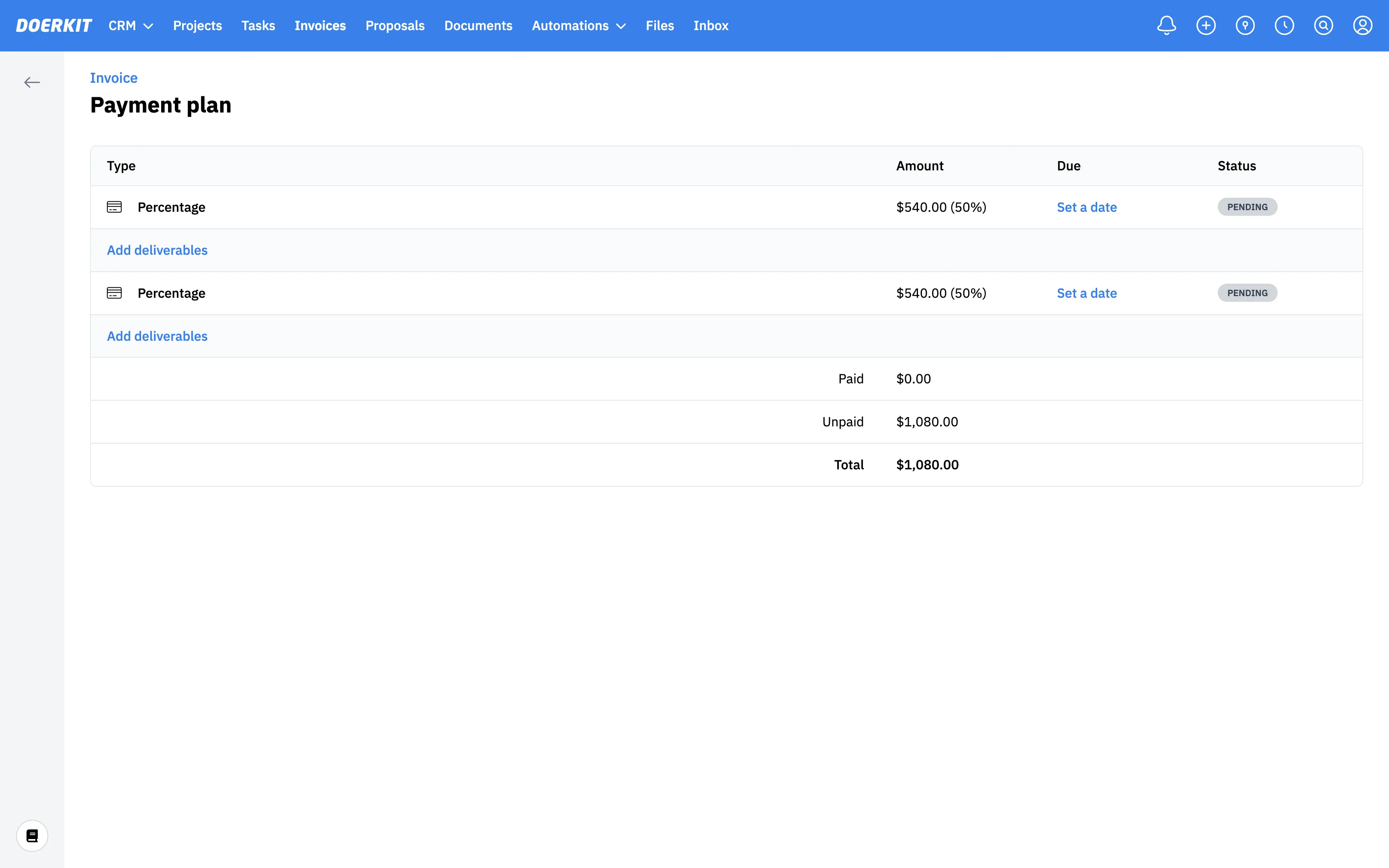The width and height of the screenshot is (1389, 868).
Task: Open the book guide icon bottom-left
Action: tap(32, 835)
